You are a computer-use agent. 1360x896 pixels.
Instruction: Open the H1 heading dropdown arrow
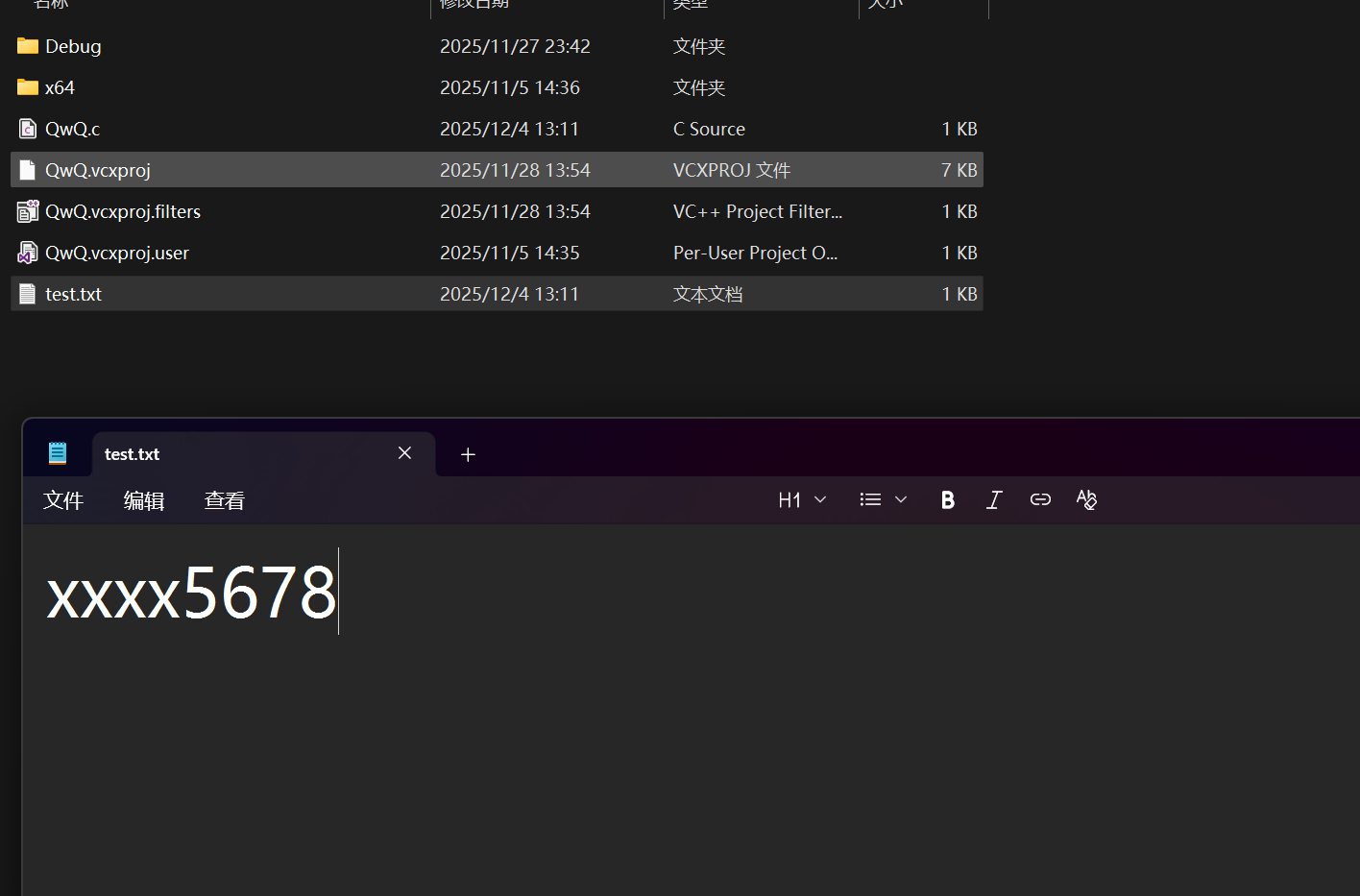coord(820,499)
